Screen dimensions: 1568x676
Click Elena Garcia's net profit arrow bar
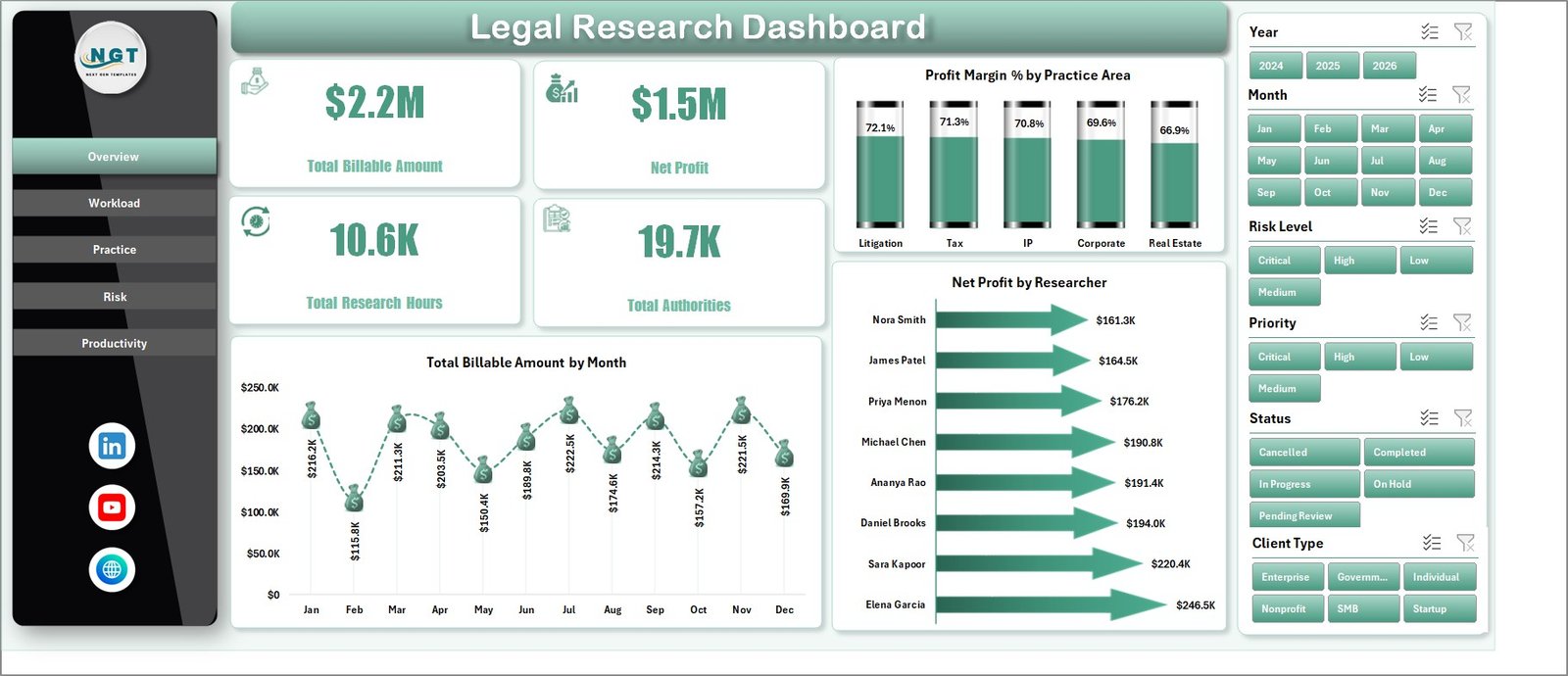(1051, 604)
